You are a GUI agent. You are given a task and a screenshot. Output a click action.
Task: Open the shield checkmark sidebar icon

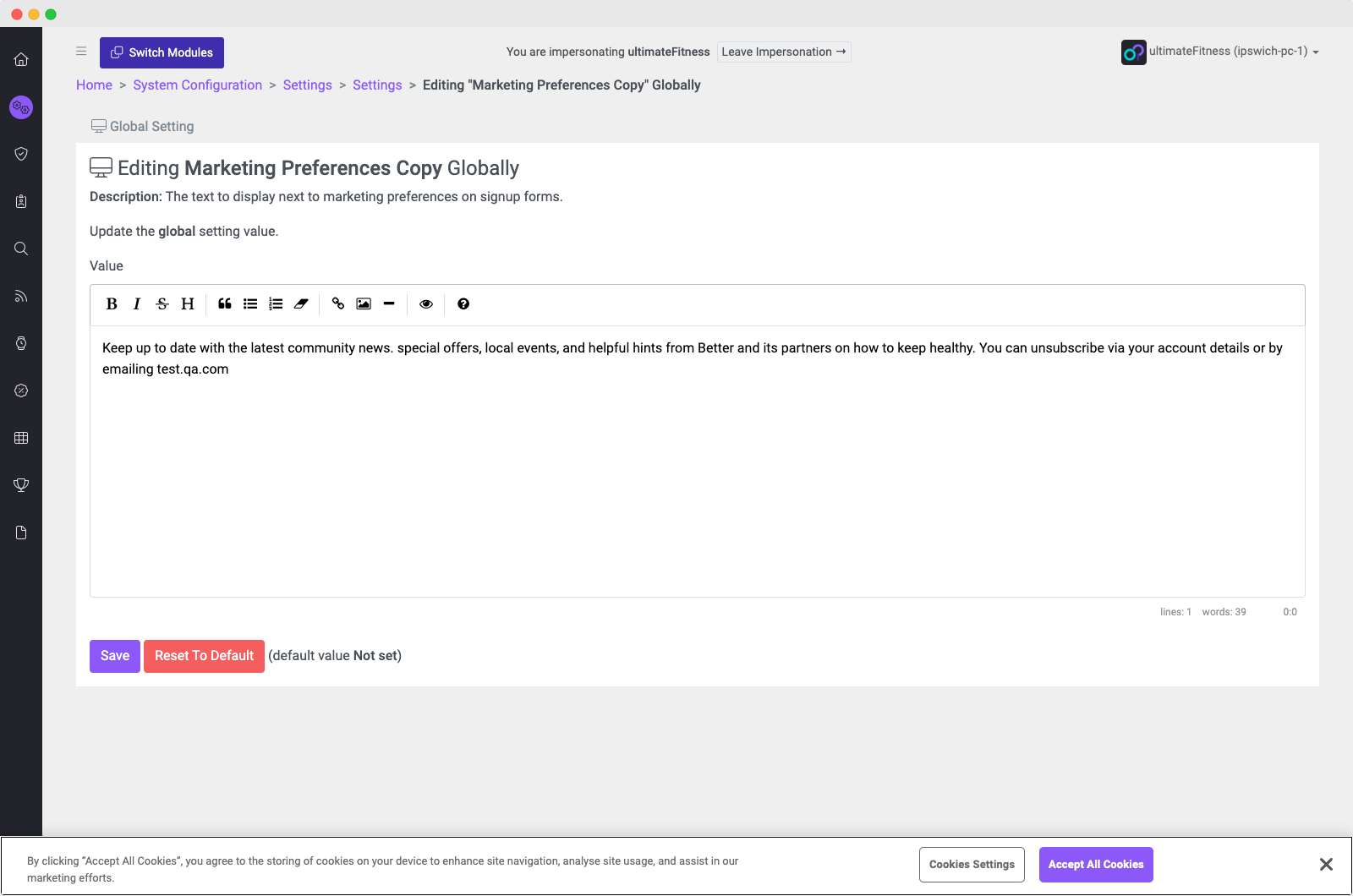tap(21, 154)
